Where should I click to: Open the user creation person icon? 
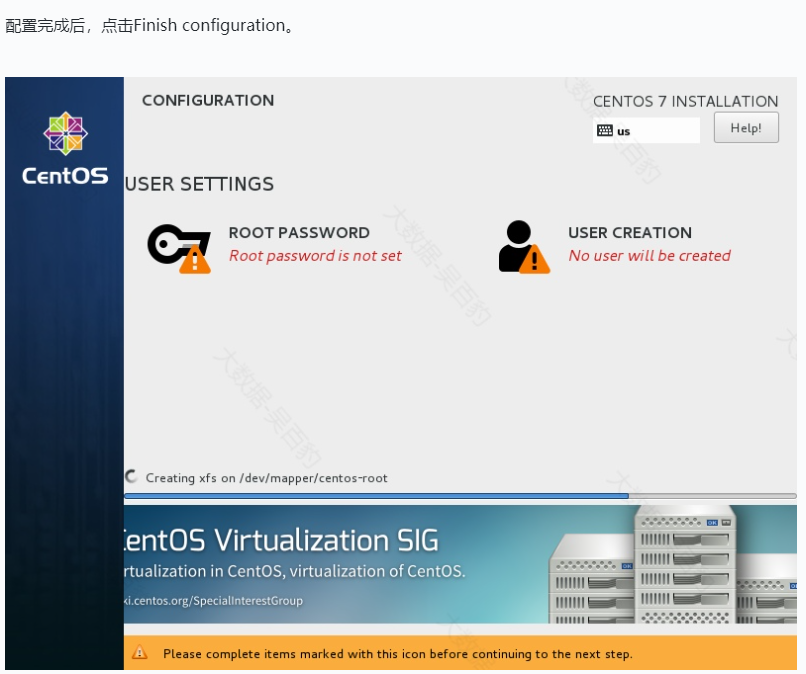point(524,247)
